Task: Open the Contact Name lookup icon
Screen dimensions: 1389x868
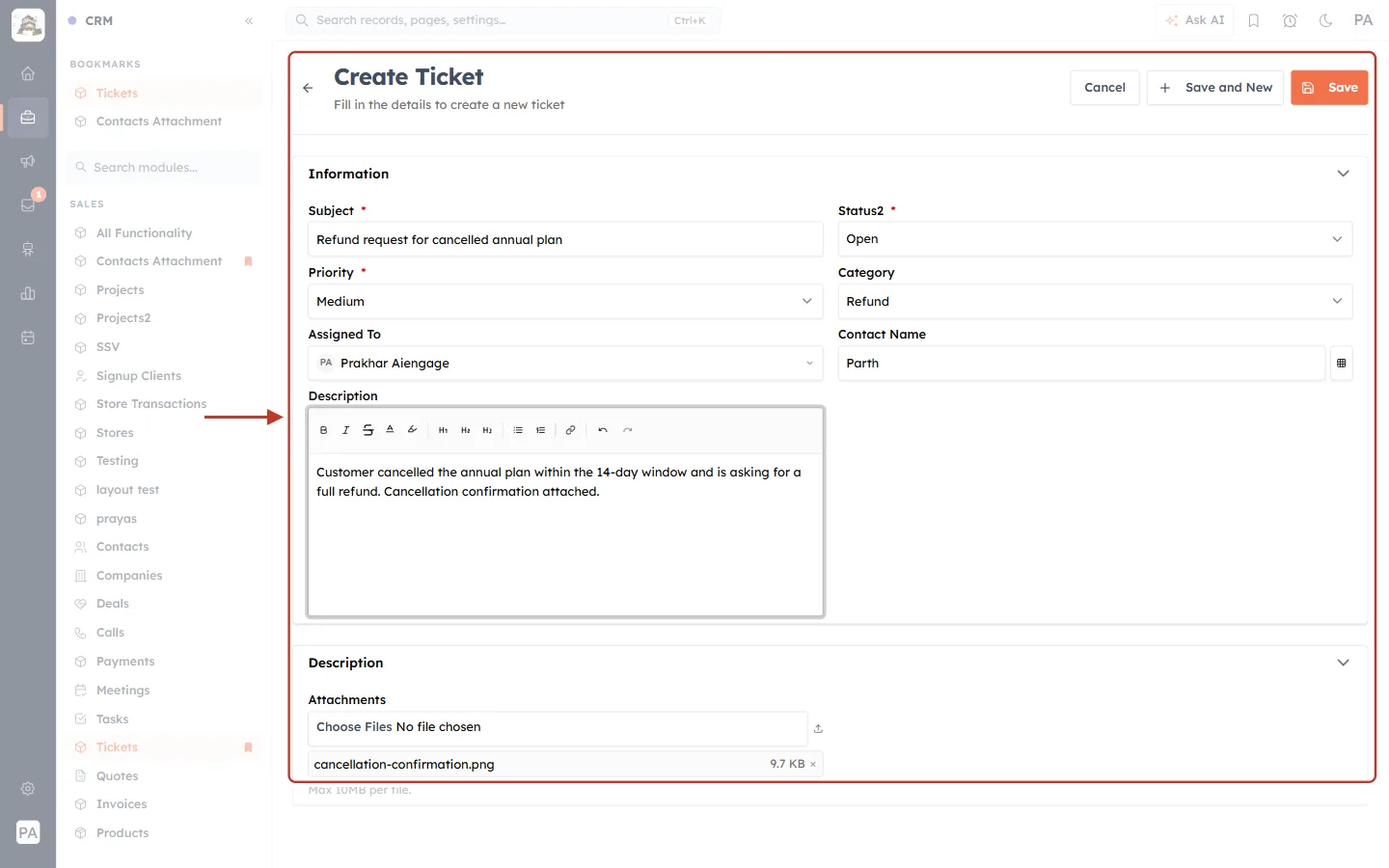Action: 1341,364
